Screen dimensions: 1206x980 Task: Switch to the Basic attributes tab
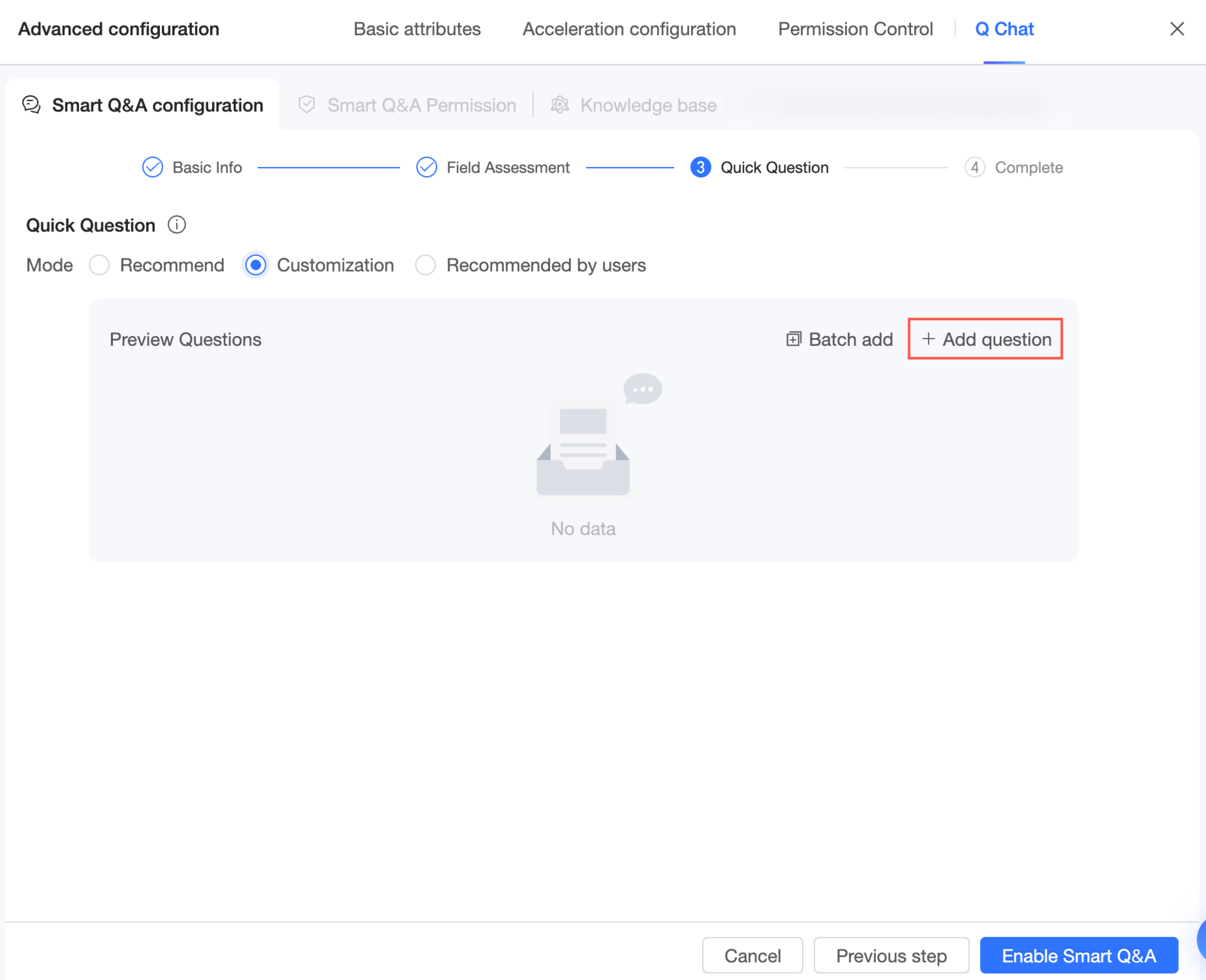point(417,29)
